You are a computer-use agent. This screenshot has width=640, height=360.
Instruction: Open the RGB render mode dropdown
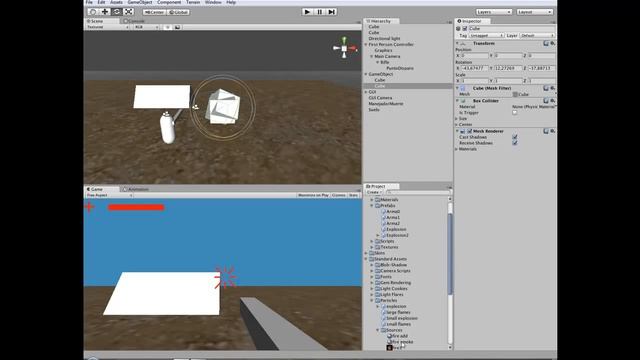click(x=146, y=27)
